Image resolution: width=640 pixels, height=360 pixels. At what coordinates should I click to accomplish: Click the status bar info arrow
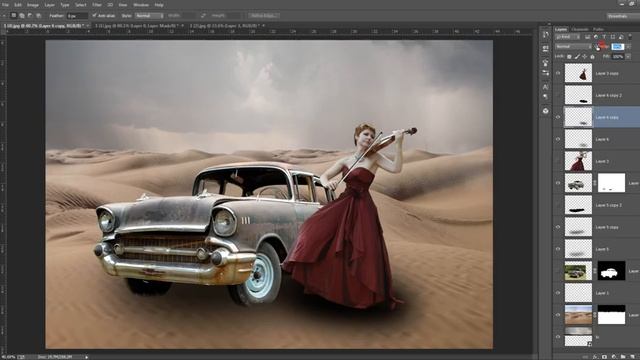pyautogui.click(x=87, y=357)
